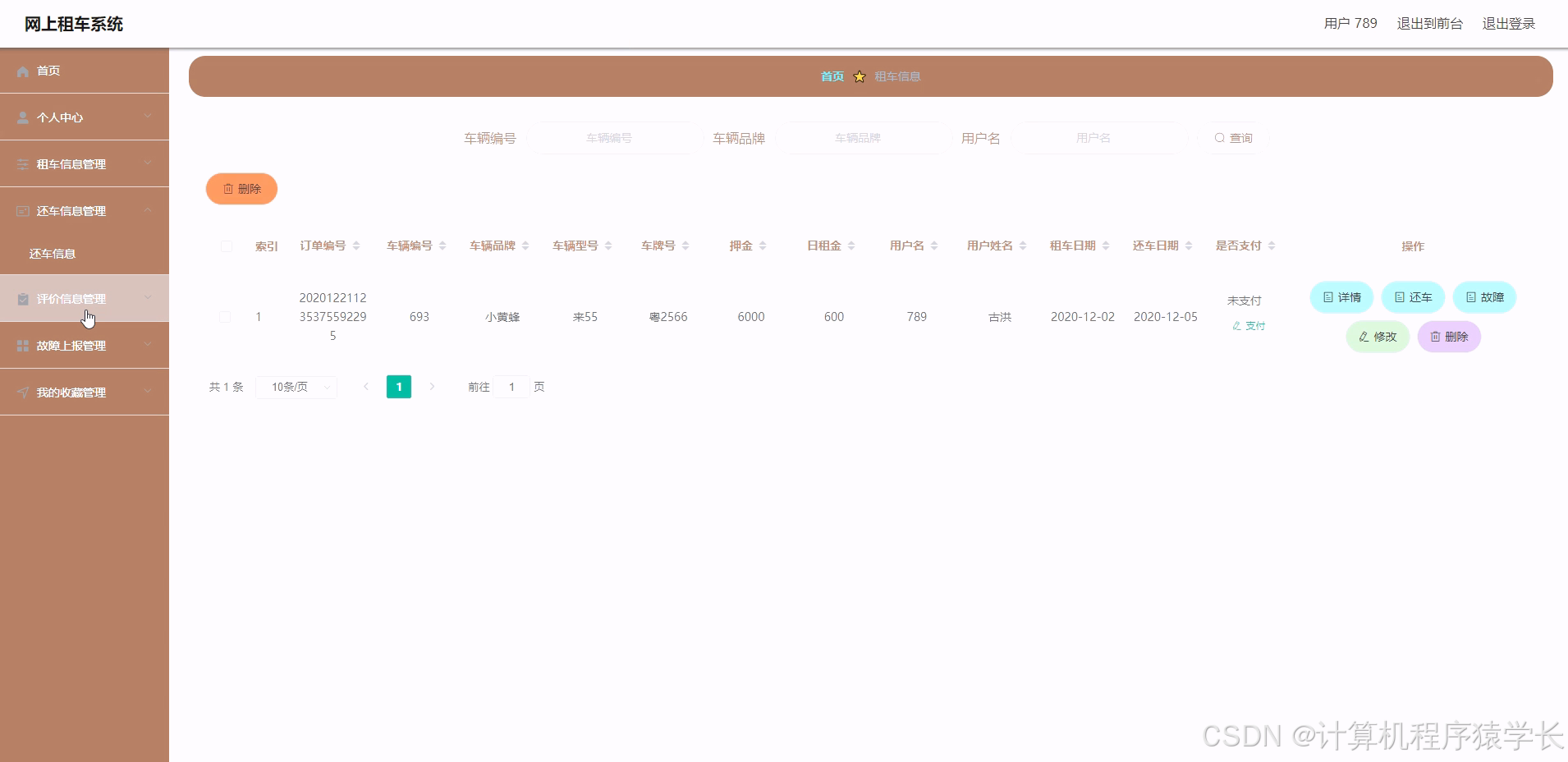Click the sort arrows of 是否支付 column
This screenshot has width=1568, height=762.
tap(1272, 246)
